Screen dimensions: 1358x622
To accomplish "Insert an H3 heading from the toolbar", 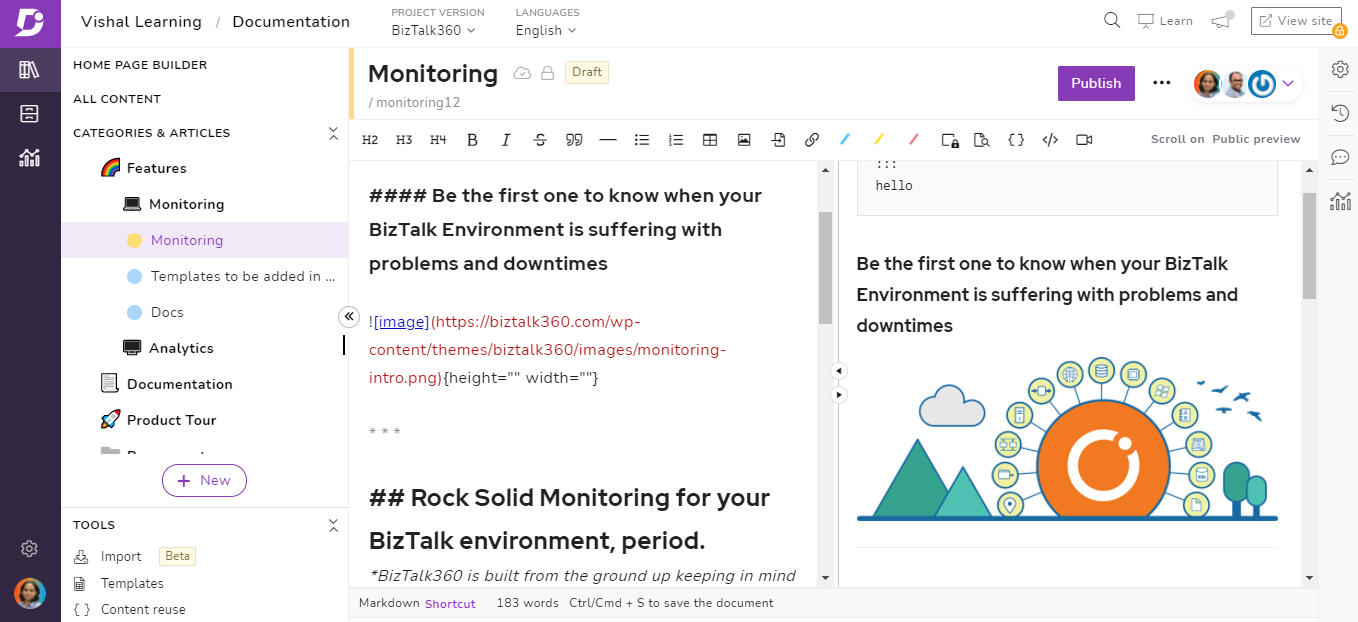I will tap(404, 140).
